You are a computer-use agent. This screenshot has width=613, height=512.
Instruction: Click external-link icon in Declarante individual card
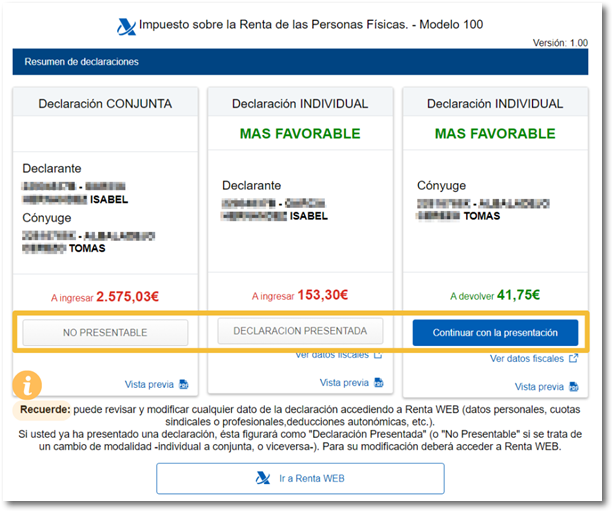point(378,355)
